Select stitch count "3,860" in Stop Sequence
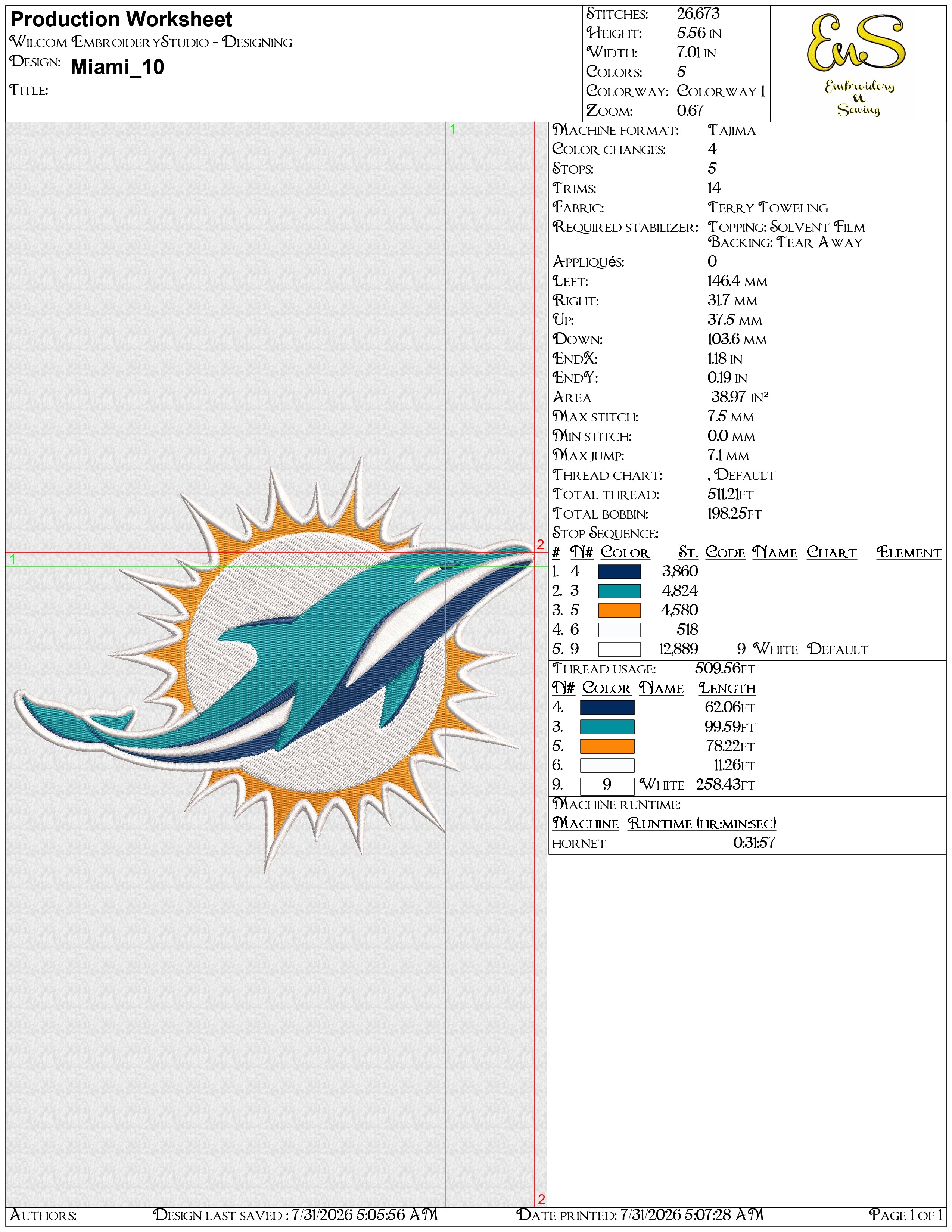The image size is (952, 1232). (680, 572)
